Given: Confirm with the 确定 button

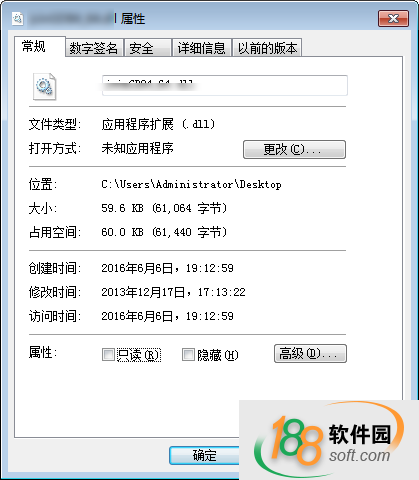Looking at the screenshot, I should click(x=204, y=455).
